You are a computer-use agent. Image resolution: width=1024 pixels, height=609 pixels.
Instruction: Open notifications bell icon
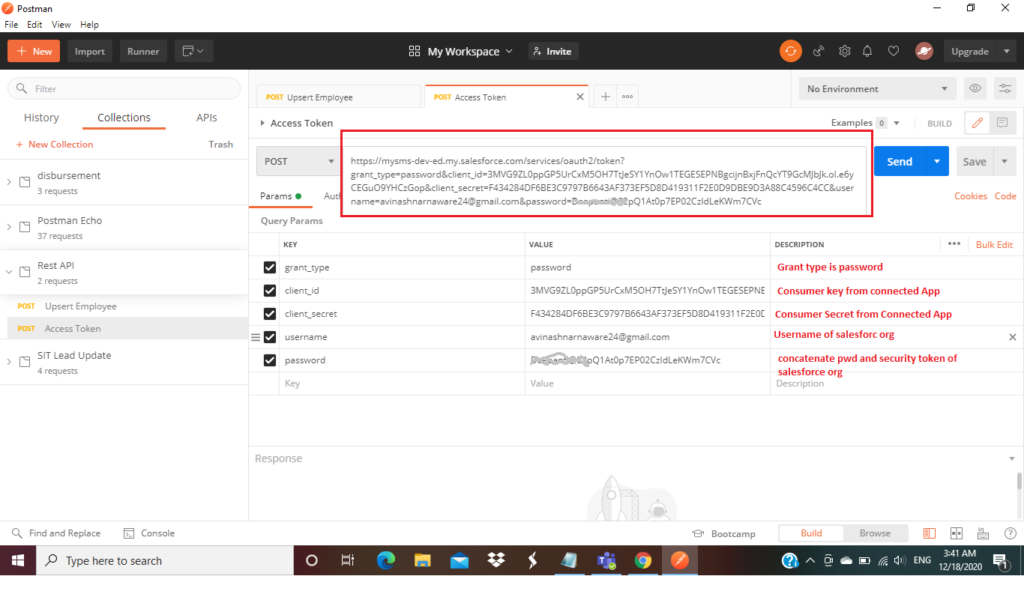pyautogui.click(x=867, y=51)
